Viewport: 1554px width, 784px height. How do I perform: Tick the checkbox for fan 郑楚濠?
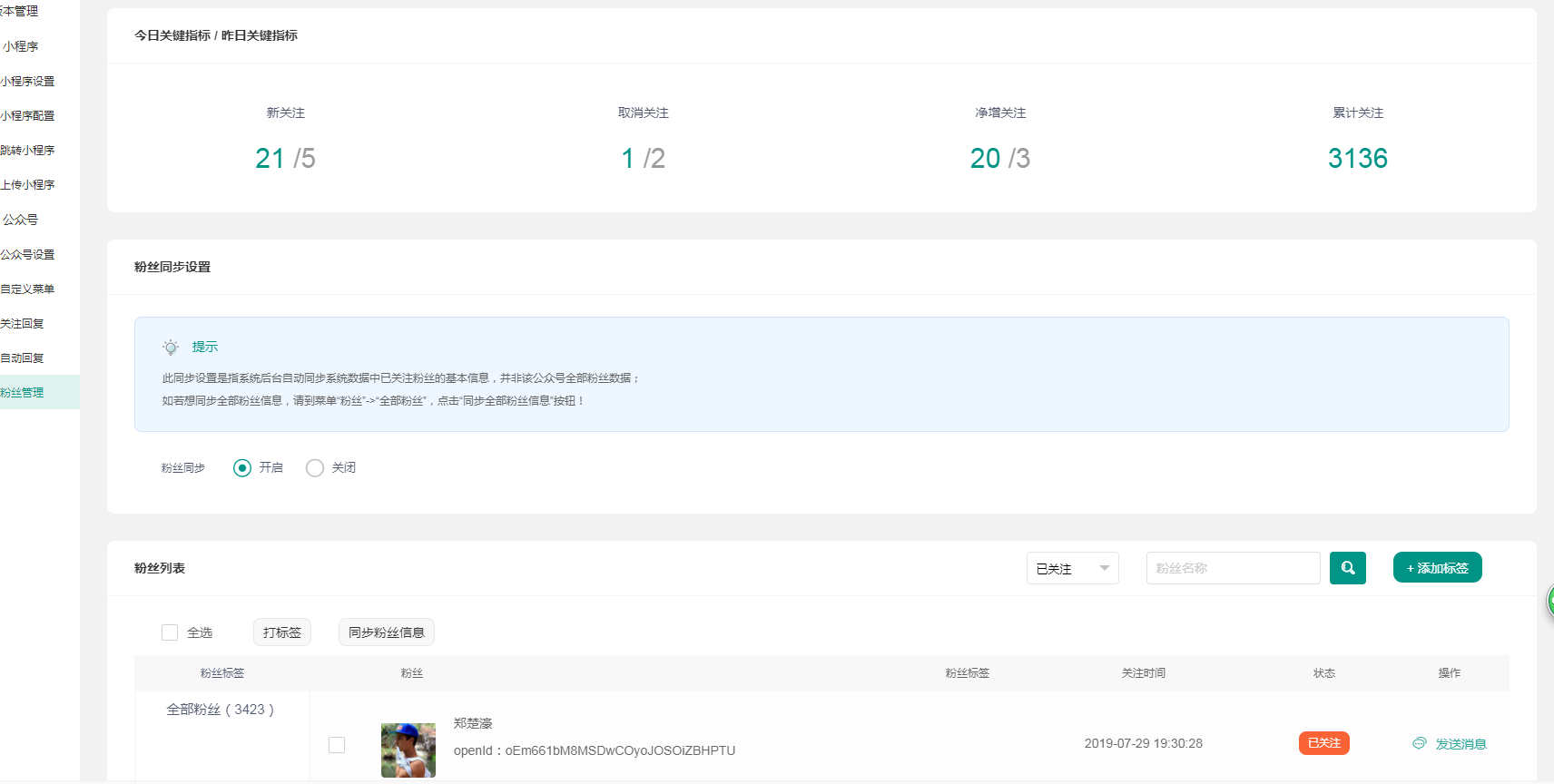337,745
